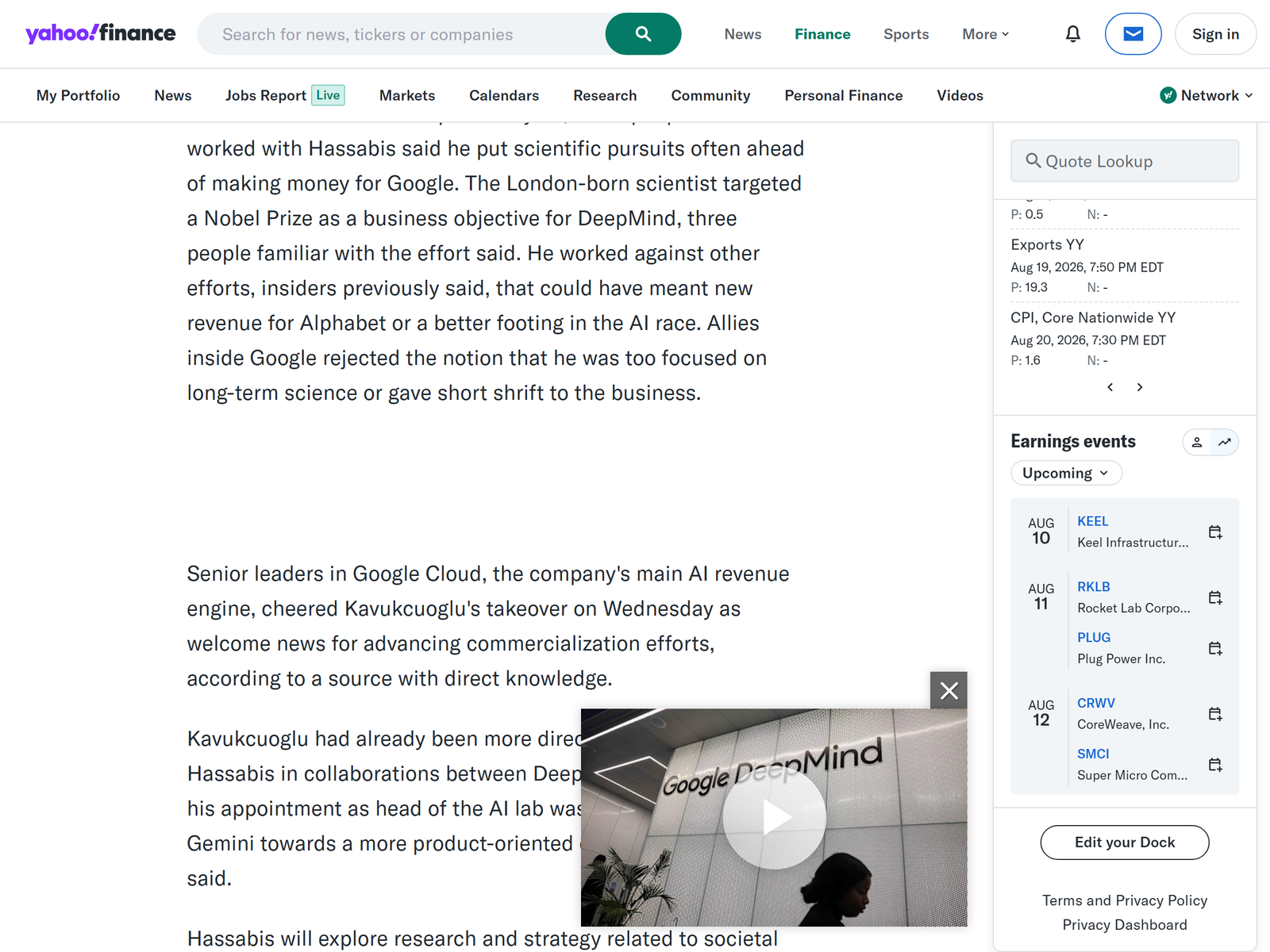Open the SMCI ticker link
Image resolution: width=1270 pixels, height=952 pixels.
pyautogui.click(x=1093, y=754)
